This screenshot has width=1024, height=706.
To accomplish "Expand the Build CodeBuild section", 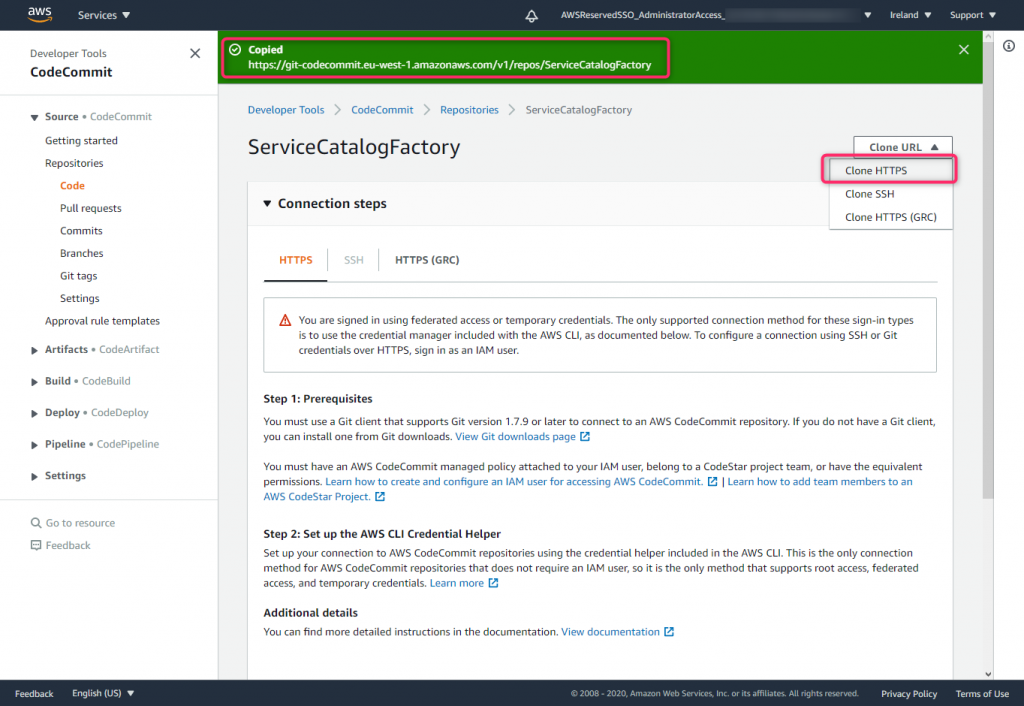I will [34, 382].
